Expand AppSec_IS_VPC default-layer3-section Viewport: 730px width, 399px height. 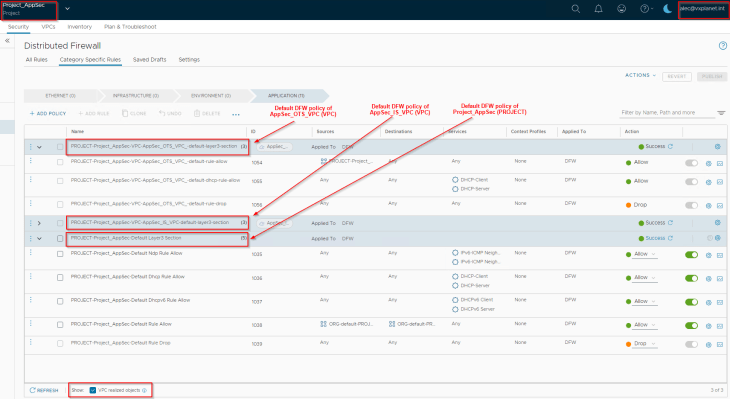coord(40,223)
